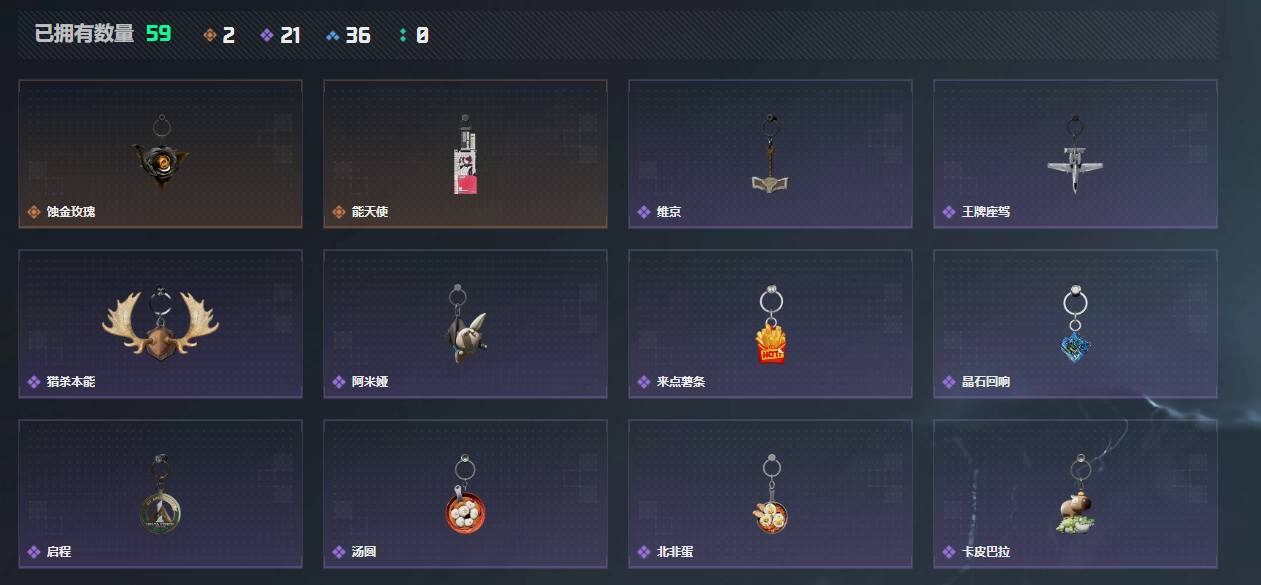1261x585 pixels.
Task: Select the 能天使 charm icon
Action: point(465,154)
